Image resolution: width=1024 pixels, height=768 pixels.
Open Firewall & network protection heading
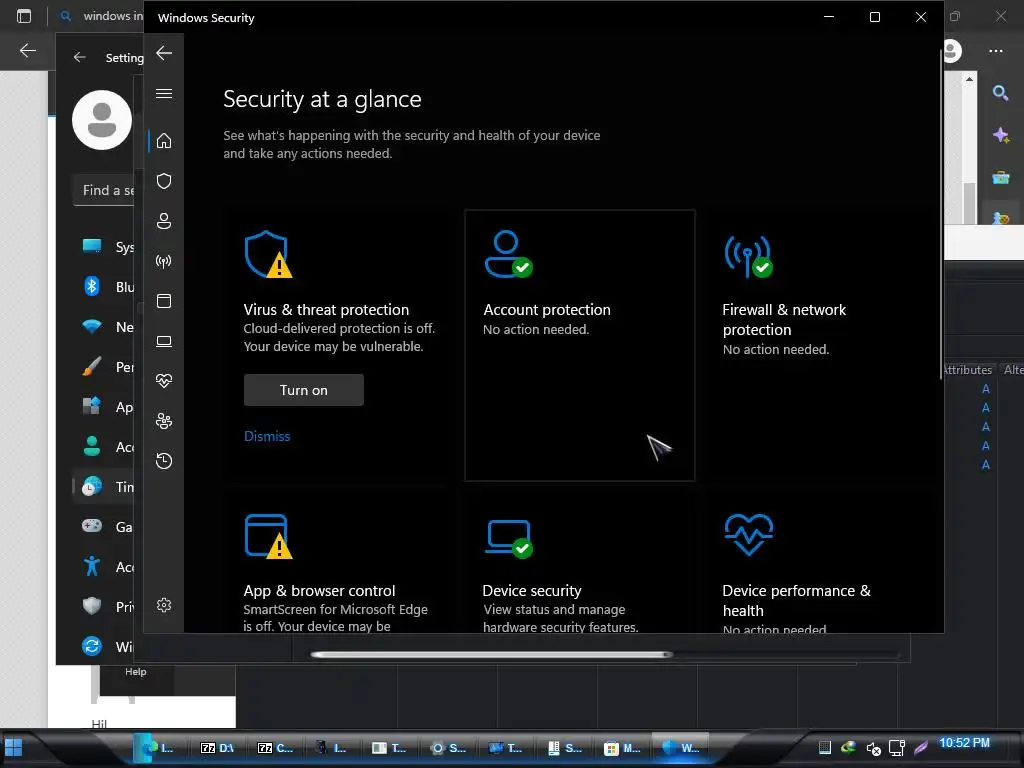click(x=784, y=319)
